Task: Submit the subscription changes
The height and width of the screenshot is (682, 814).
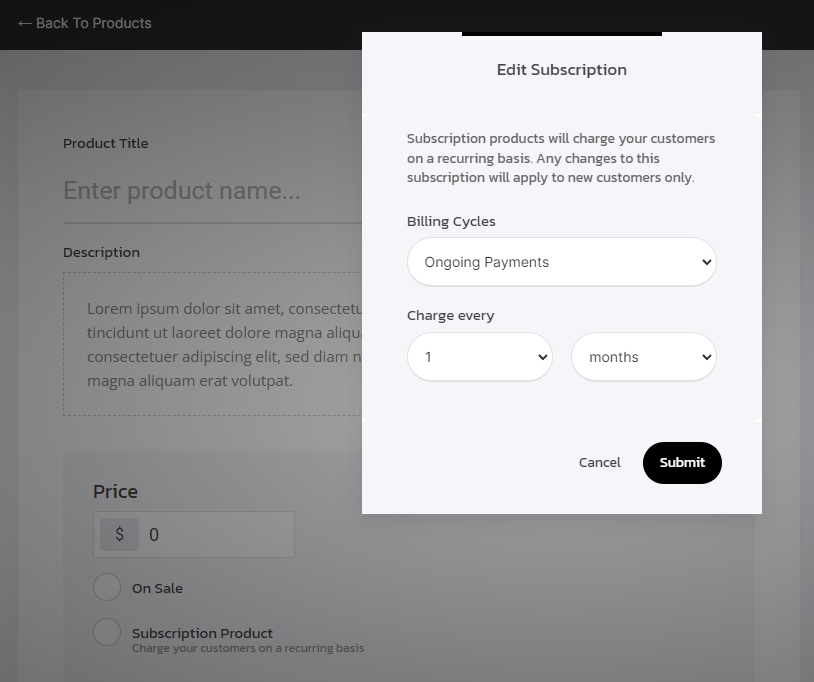Action: [x=681, y=462]
